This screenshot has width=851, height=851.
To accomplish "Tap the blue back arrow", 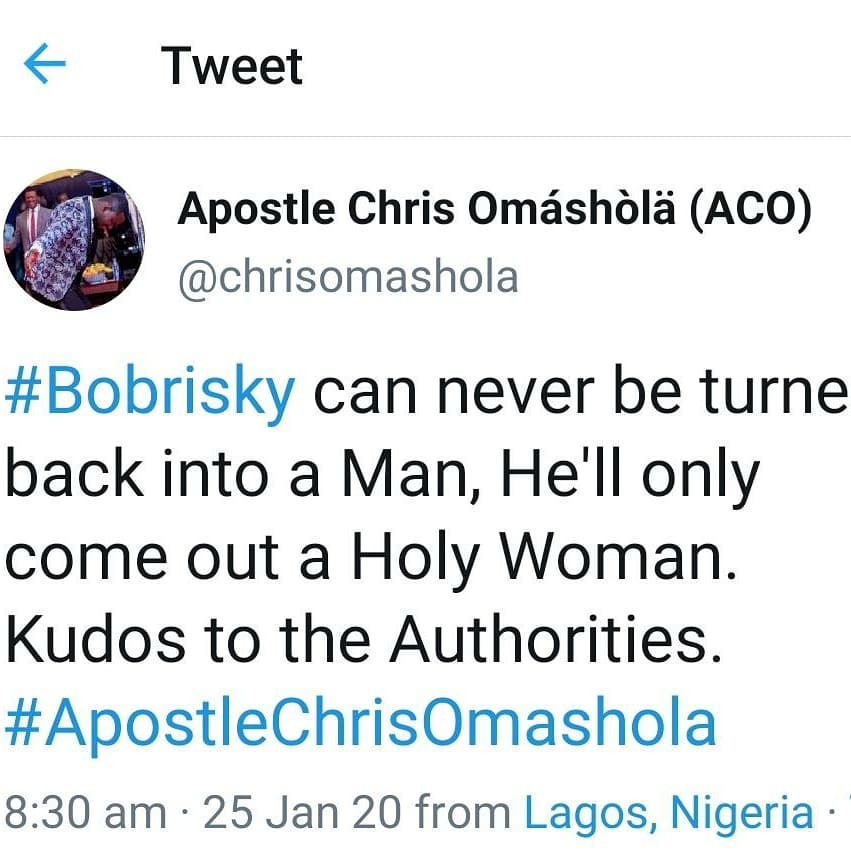I will click(44, 66).
